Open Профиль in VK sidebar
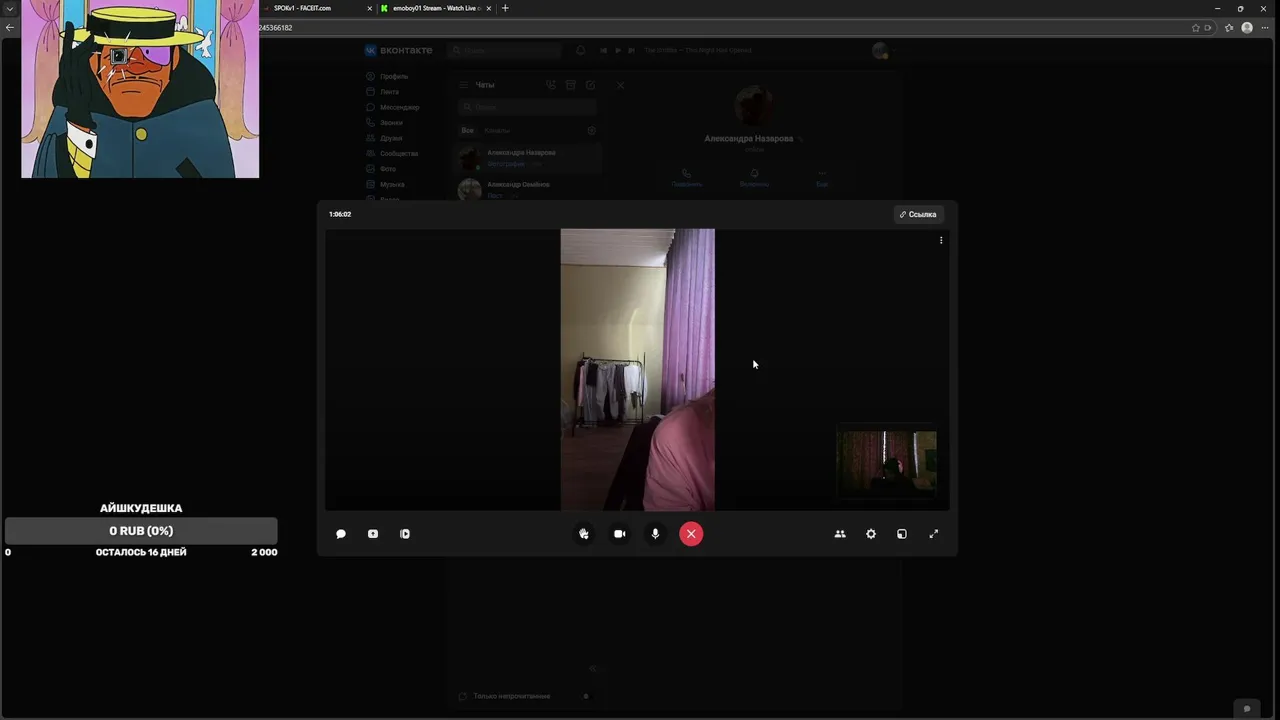Viewport: 1280px width, 720px height. [x=388, y=76]
